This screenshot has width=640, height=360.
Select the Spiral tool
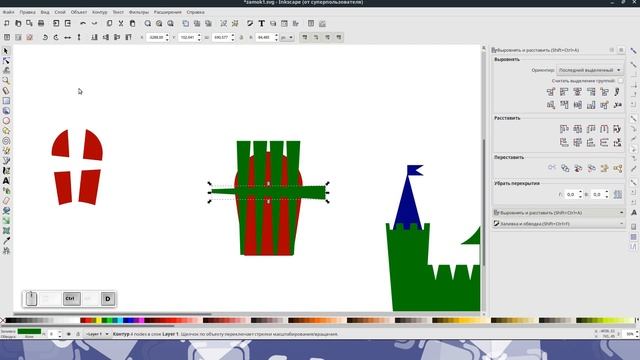6,141
